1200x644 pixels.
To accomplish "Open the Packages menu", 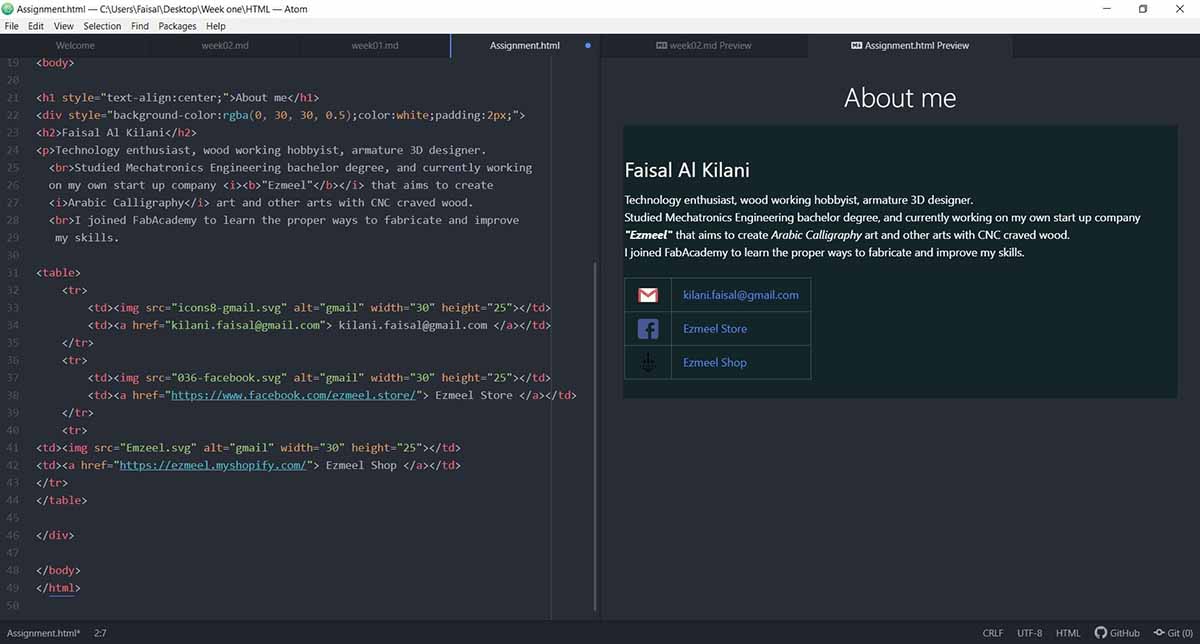I will (x=178, y=26).
